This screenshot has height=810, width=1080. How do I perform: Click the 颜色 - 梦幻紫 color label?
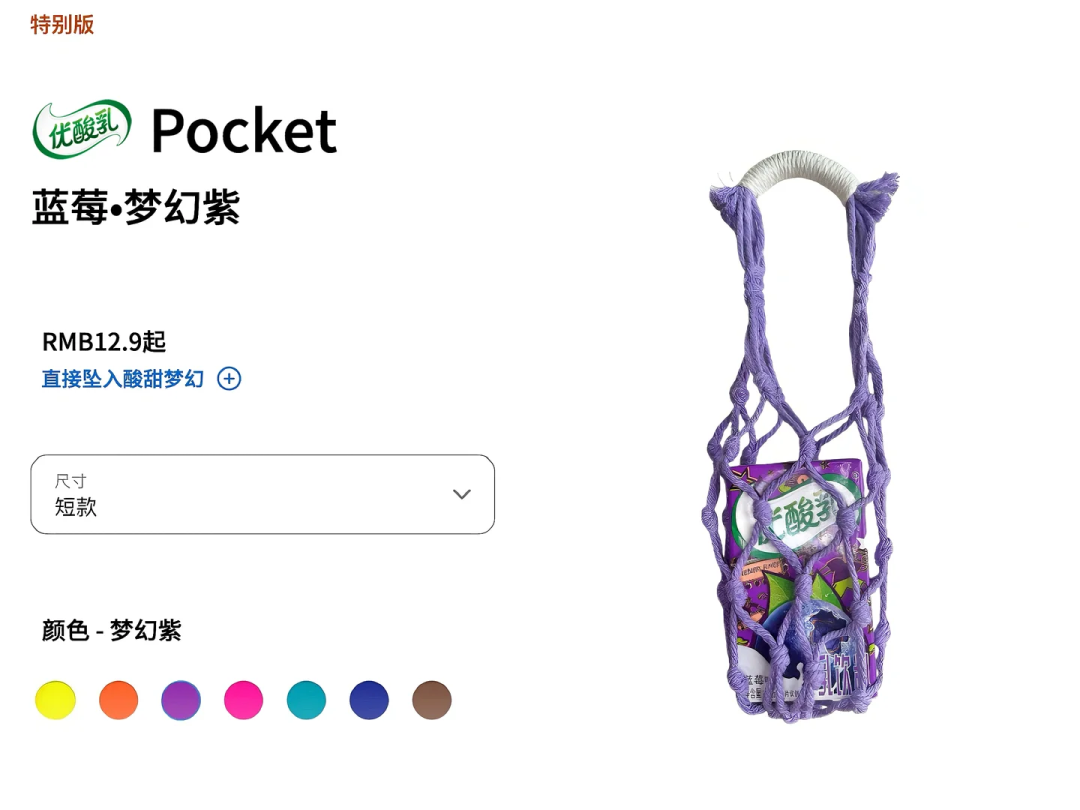(x=112, y=630)
